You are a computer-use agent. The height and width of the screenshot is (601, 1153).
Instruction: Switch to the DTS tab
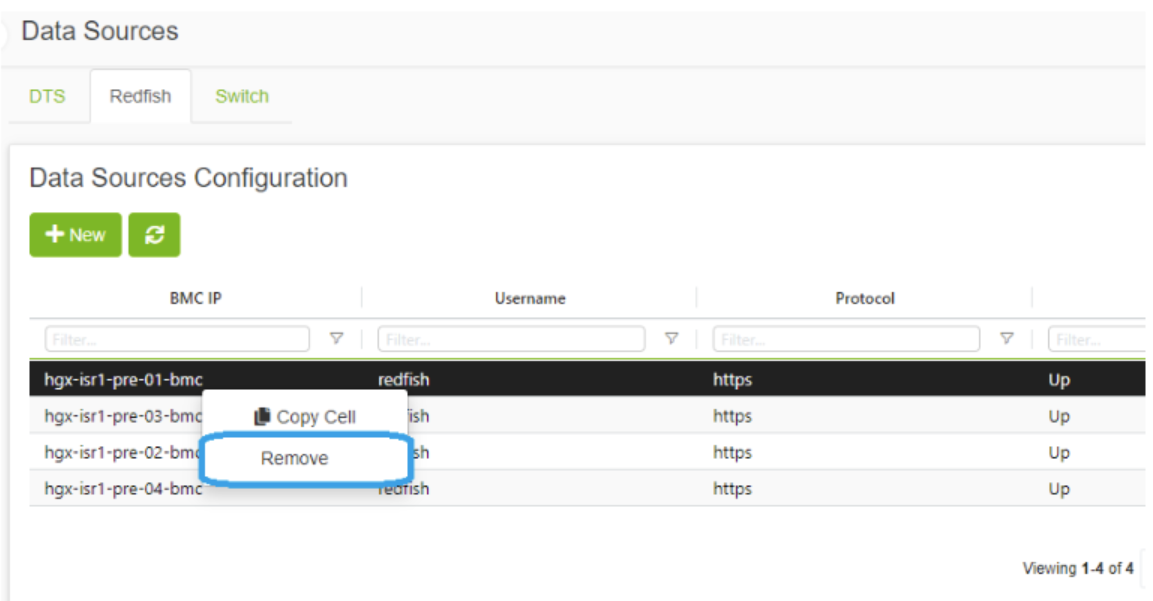47,97
